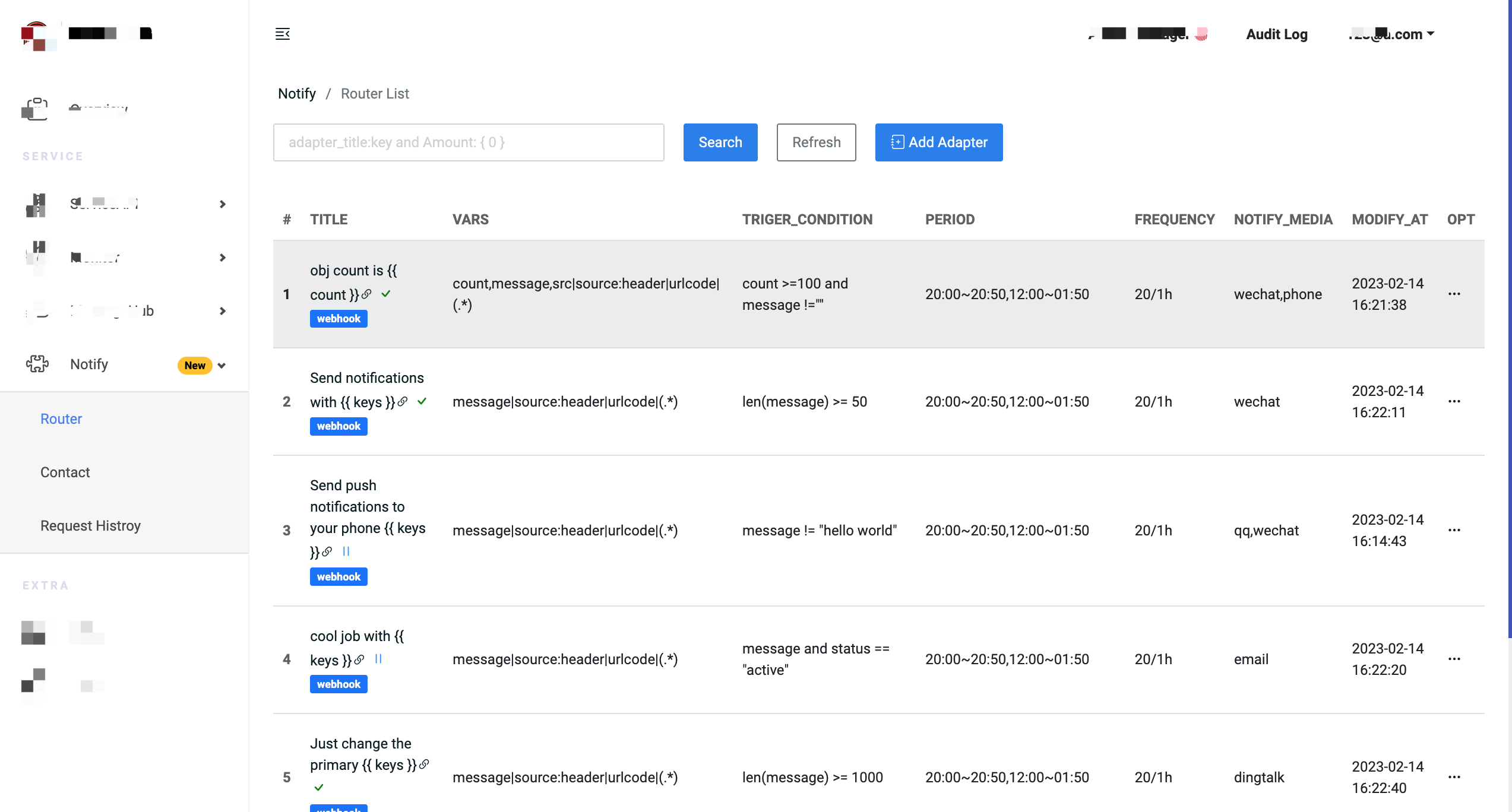Click the TRIGER_CONDITION column header
This screenshot has height=812, width=1512.
(807, 220)
